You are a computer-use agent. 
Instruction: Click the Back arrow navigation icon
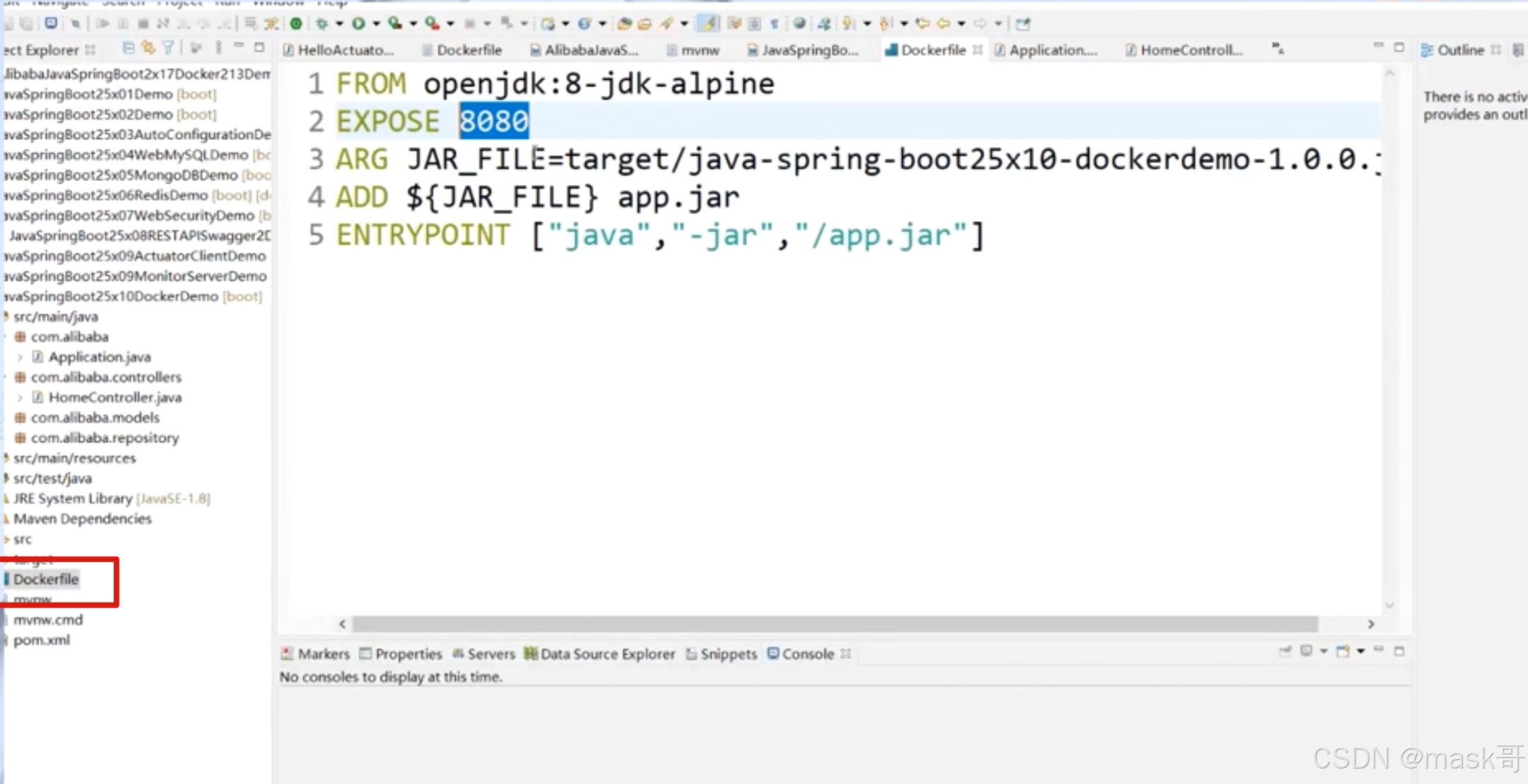pyautogui.click(x=943, y=24)
